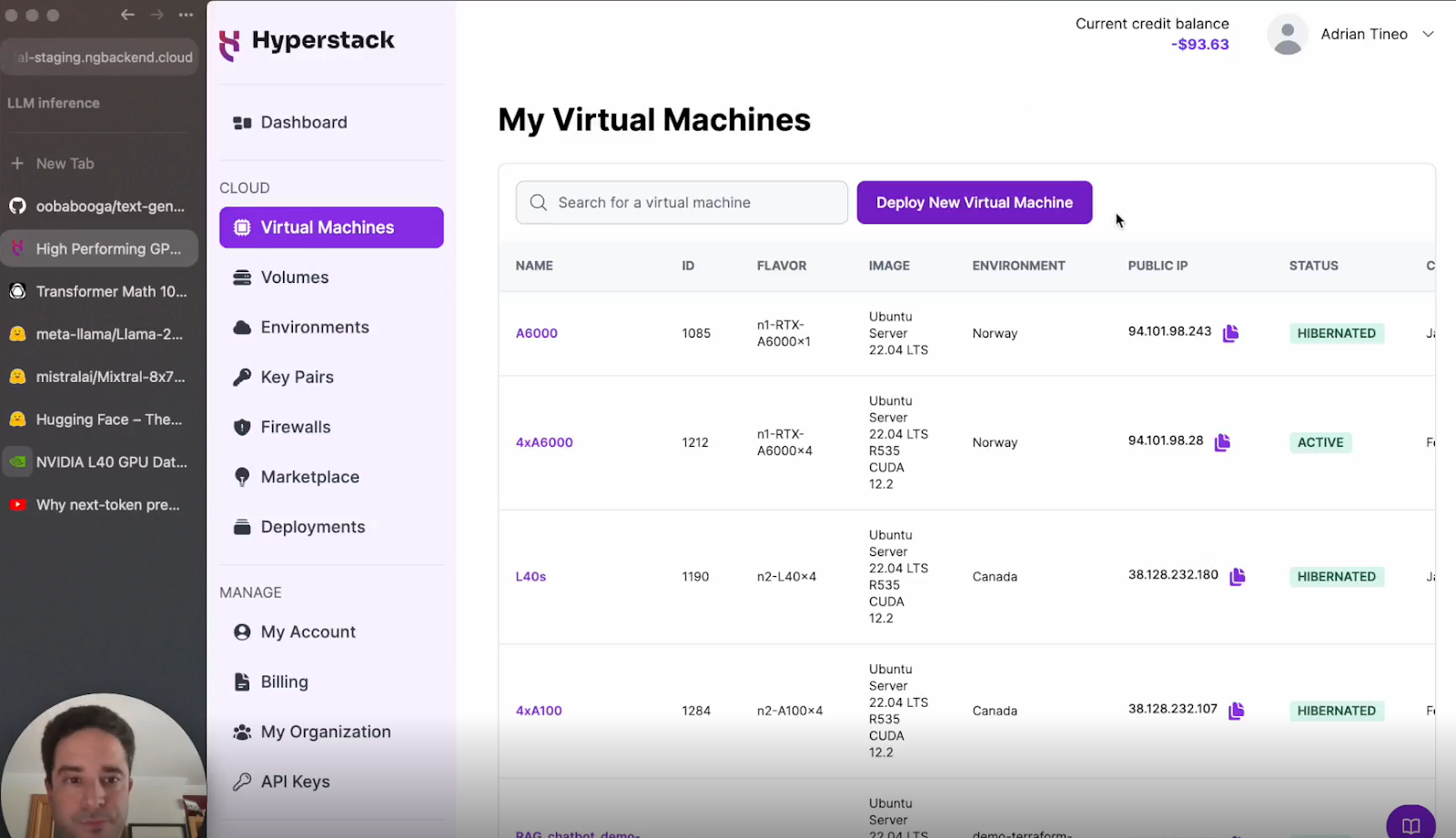Click the ID 1212 cell

[x=695, y=442]
